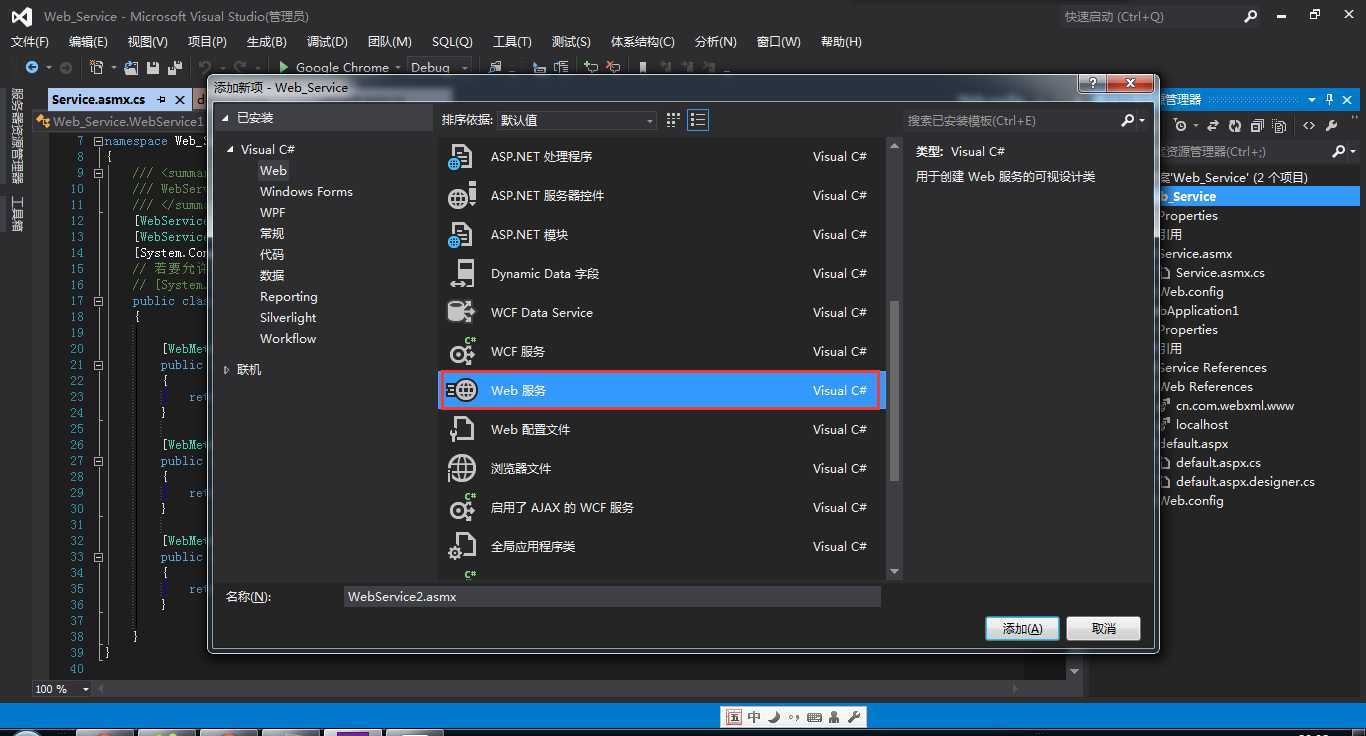Open the 编辑(E) menu
The height and width of the screenshot is (736, 1366).
pyautogui.click(x=88, y=41)
